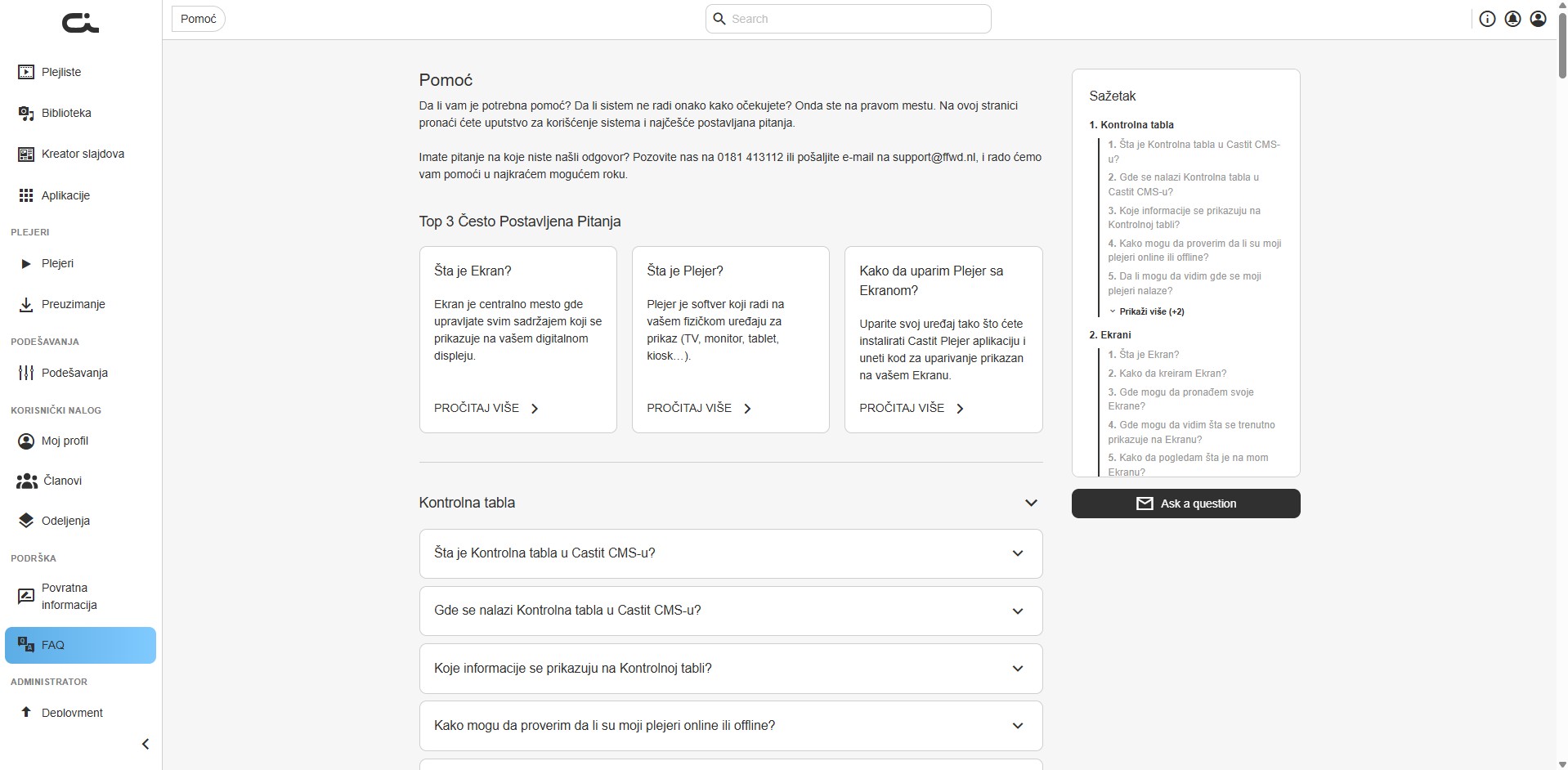1568x770 pixels.
Task: Open Članovi group icon
Action: point(26,481)
